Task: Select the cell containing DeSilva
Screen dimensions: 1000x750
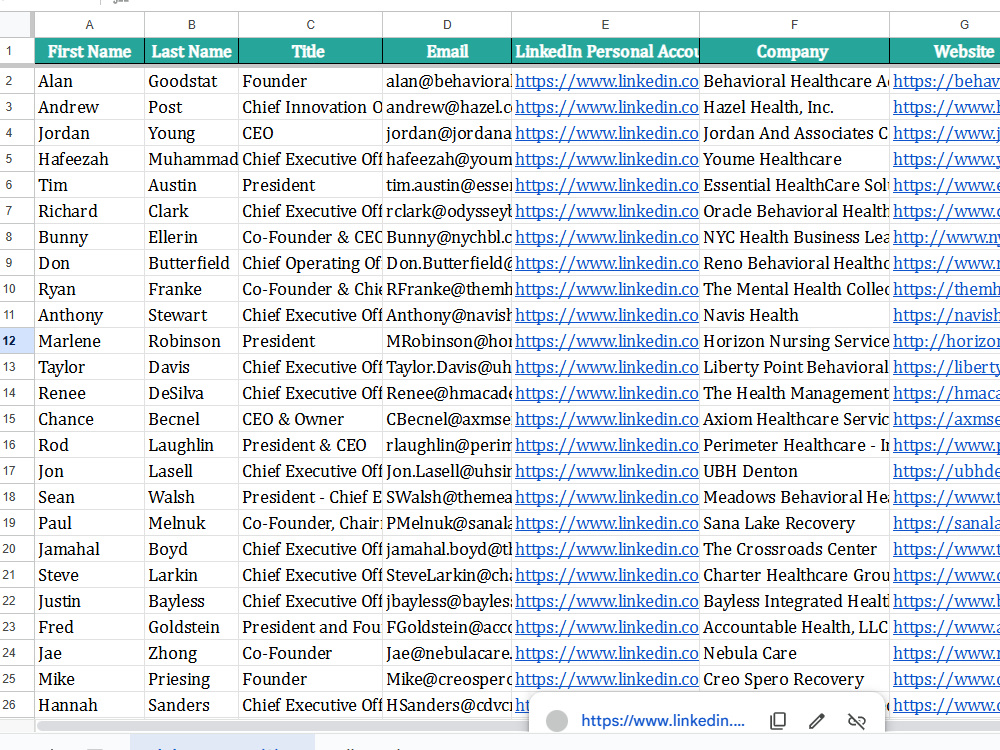Action: point(191,393)
